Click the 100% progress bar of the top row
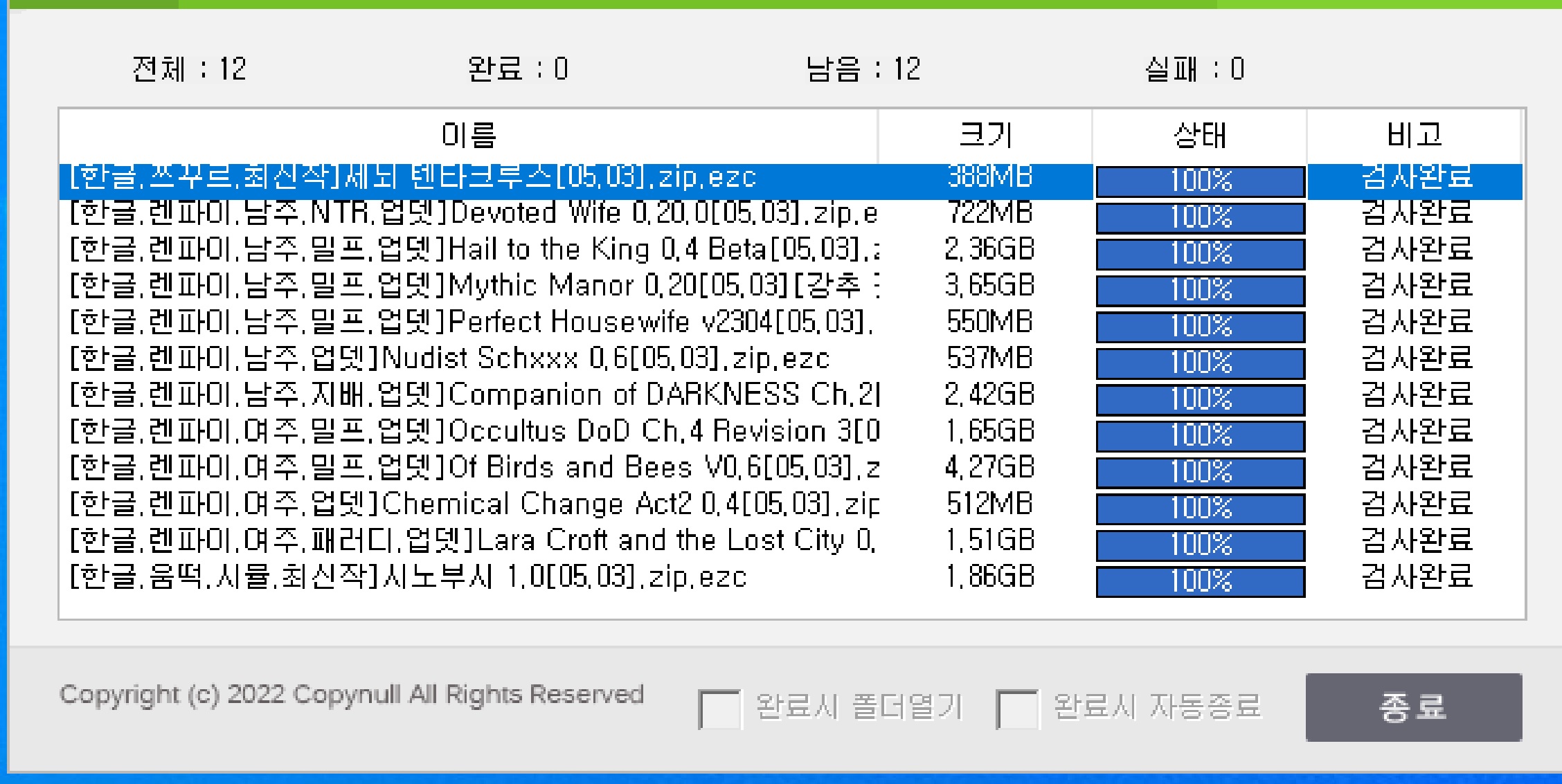The image size is (1562, 784). [1200, 181]
